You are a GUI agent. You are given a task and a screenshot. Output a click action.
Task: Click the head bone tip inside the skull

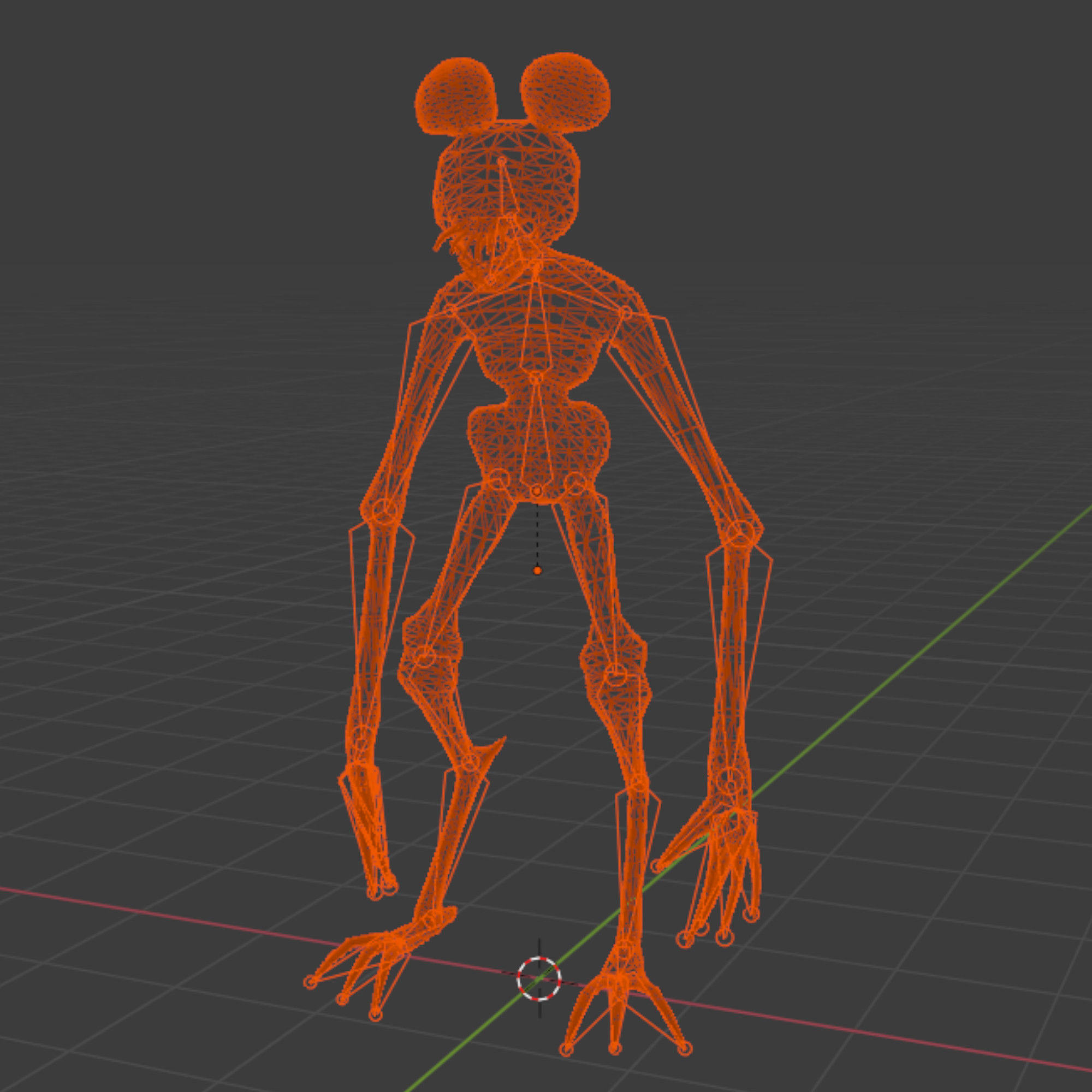(x=501, y=162)
